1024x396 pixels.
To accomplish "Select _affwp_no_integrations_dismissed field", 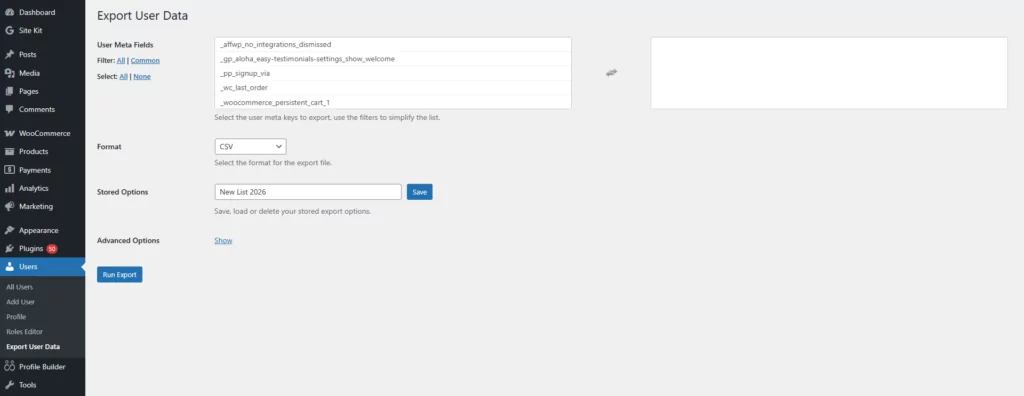I will tap(392, 44).
